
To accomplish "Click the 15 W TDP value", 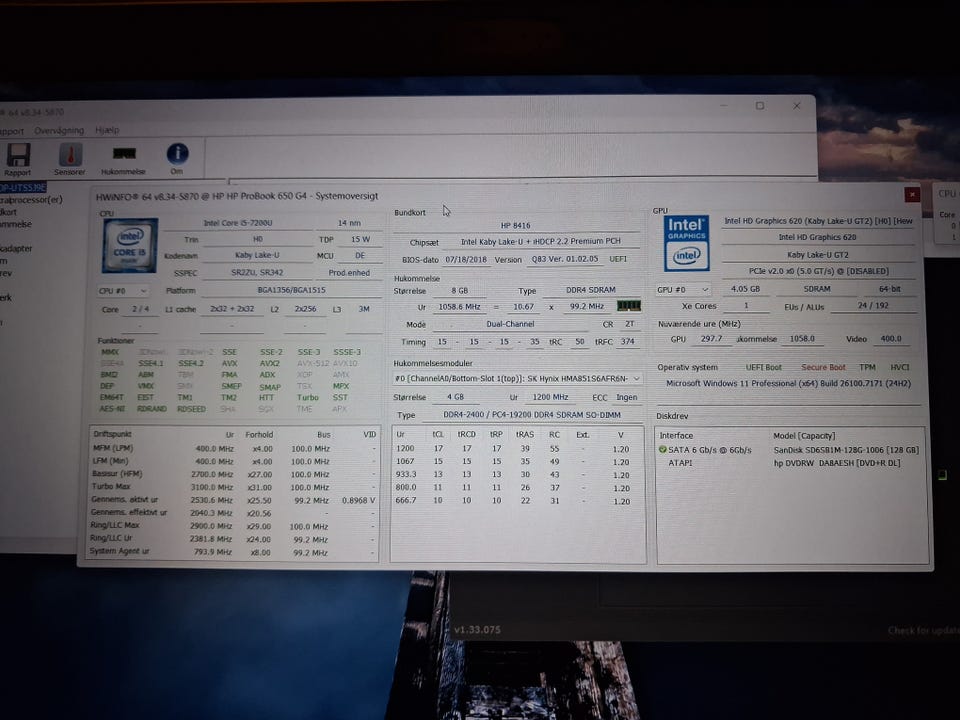I will tap(360, 239).
